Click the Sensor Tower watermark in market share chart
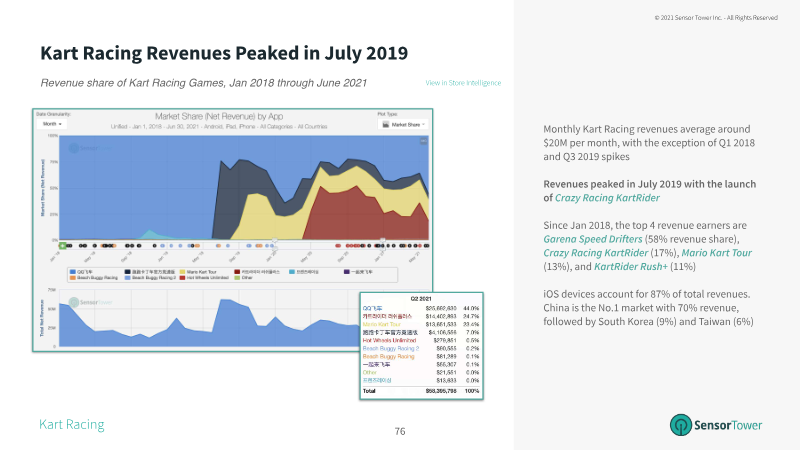This screenshot has height=450, width=800. (91, 148)
